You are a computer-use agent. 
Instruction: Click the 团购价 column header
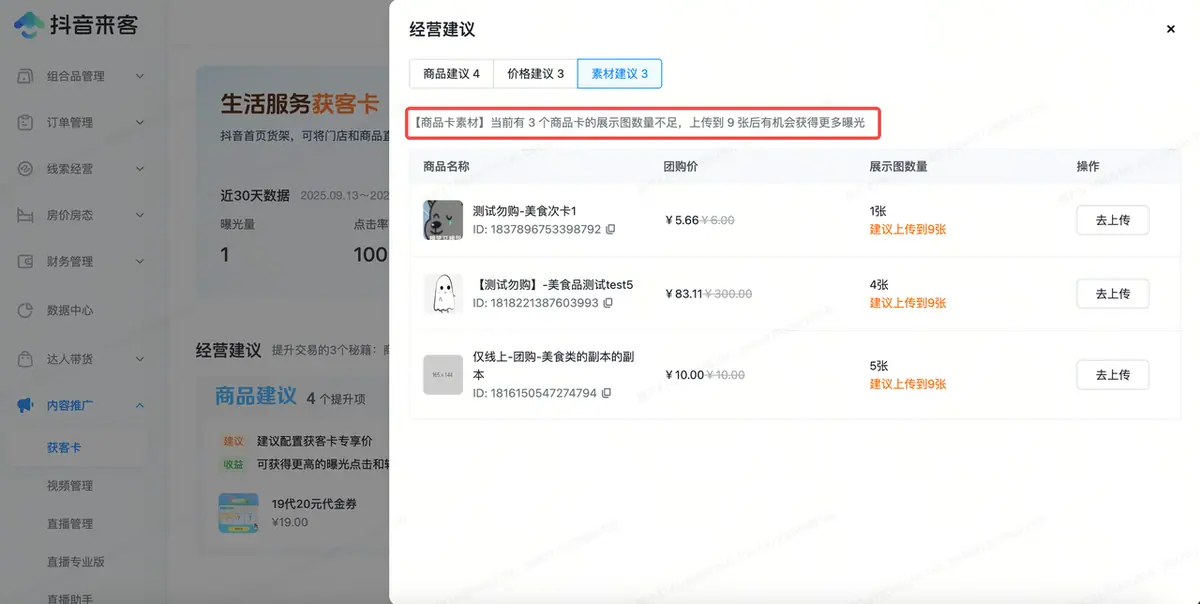point(681,166)
